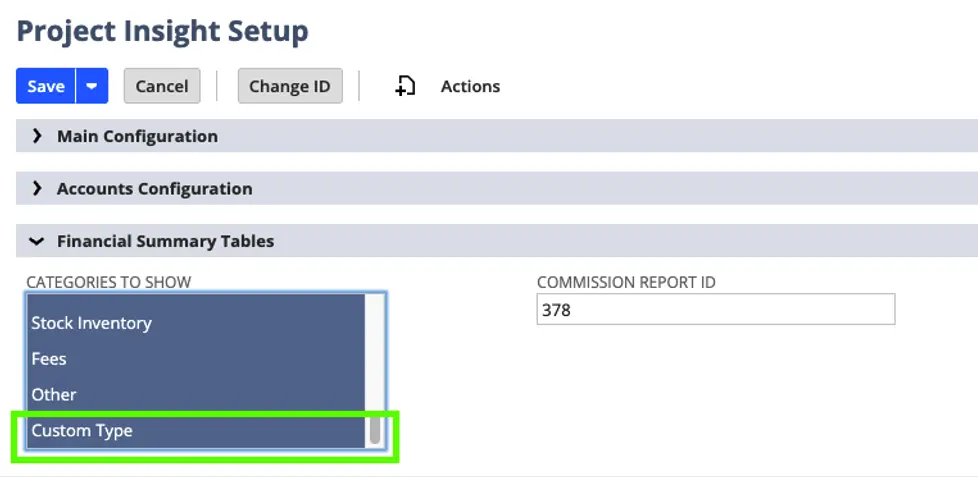978x477 pixels.
Task: Collapse the Financial Summary Tables section
Action: coord(165,241)
